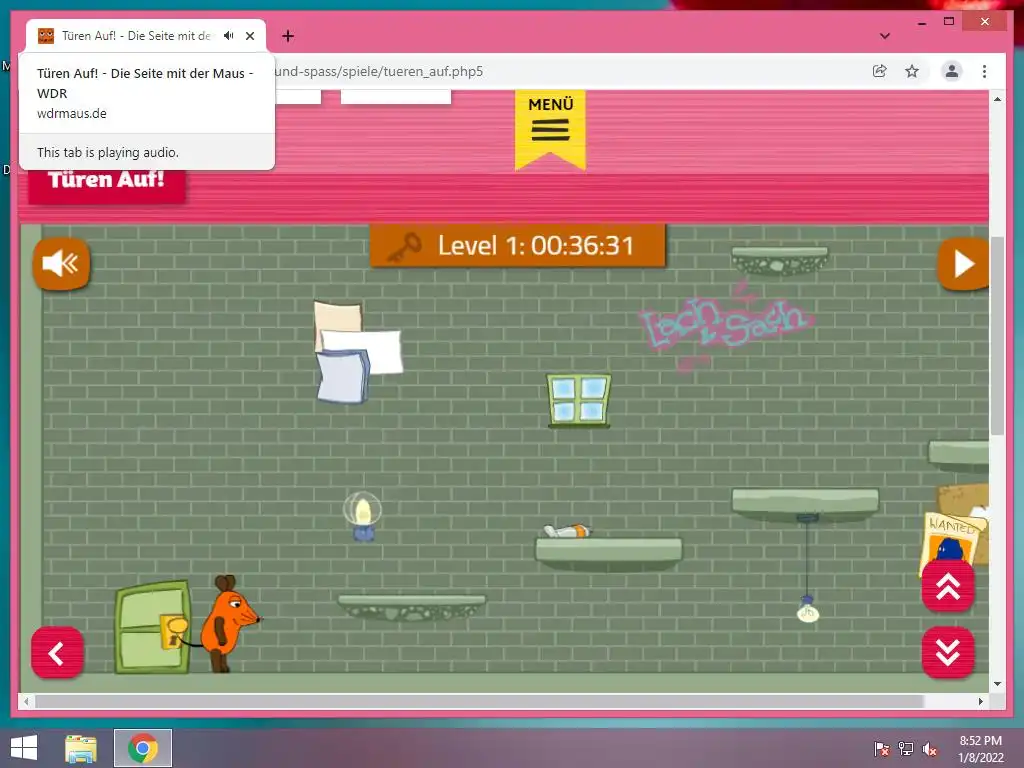Open taskbar clock 8:52 PM

pos(980,749)
